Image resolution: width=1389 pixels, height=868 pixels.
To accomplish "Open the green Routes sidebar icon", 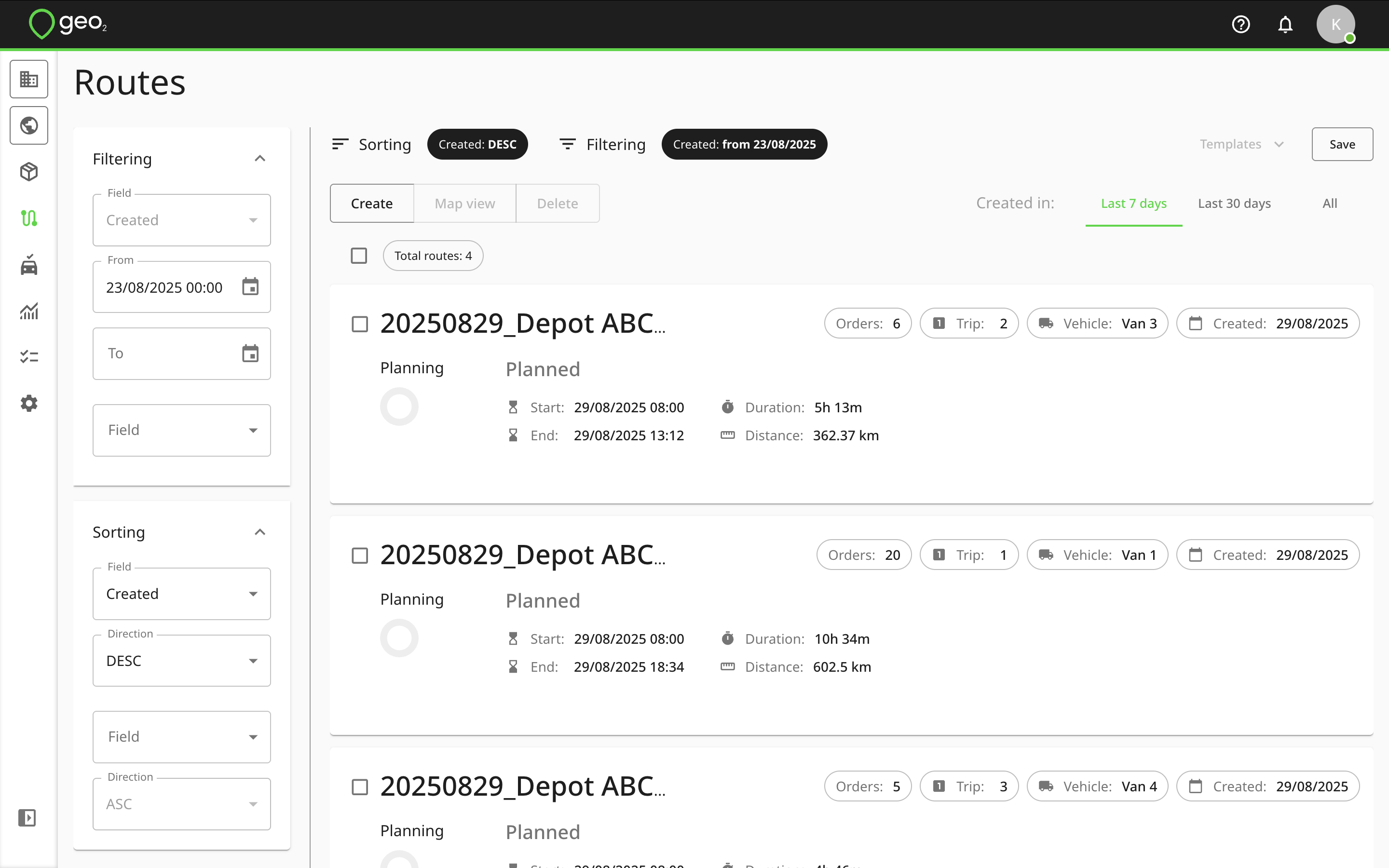I will click(29, 218).
